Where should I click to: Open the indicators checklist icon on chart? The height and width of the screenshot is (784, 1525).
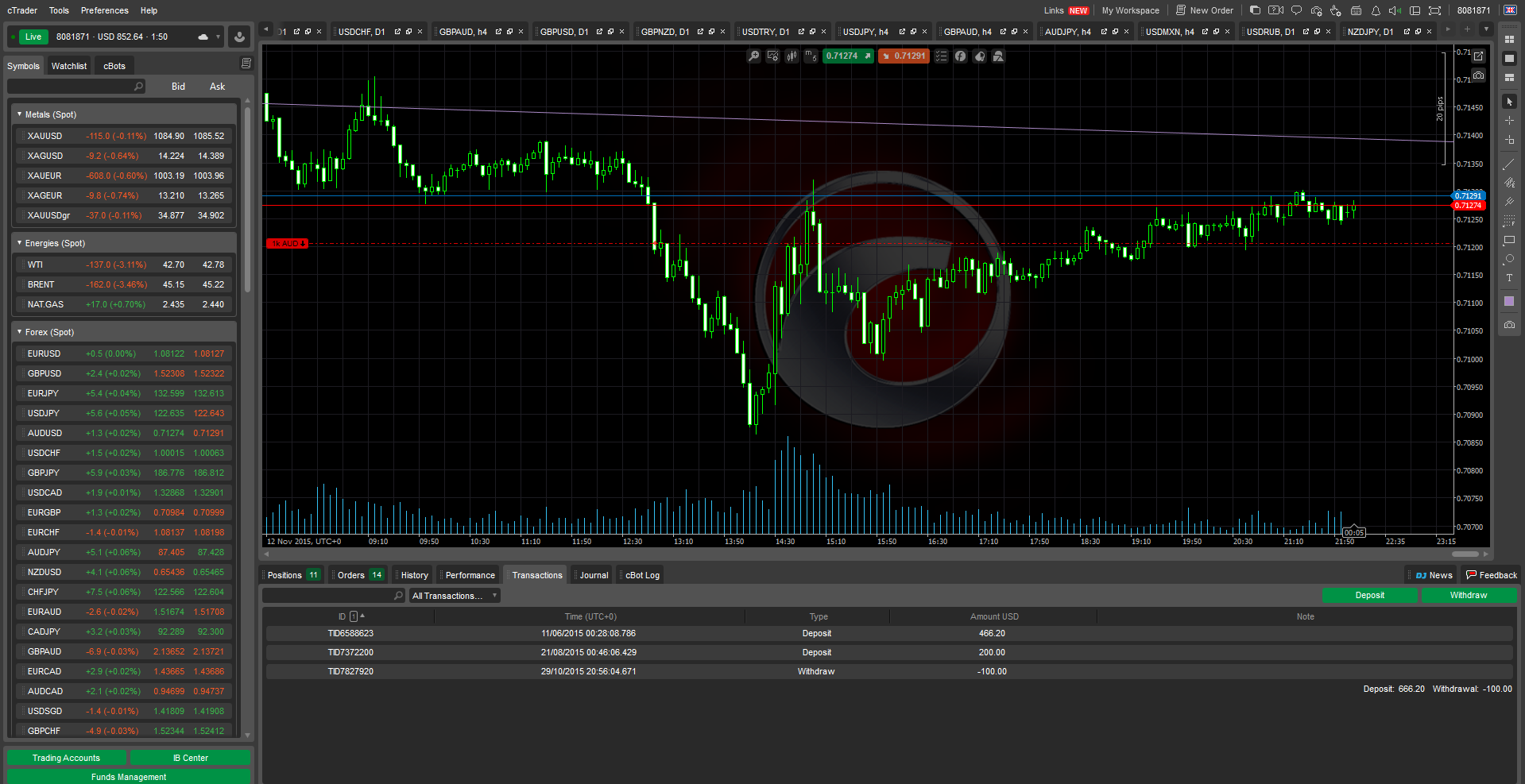pyautogui.click(x=941, y=56)
